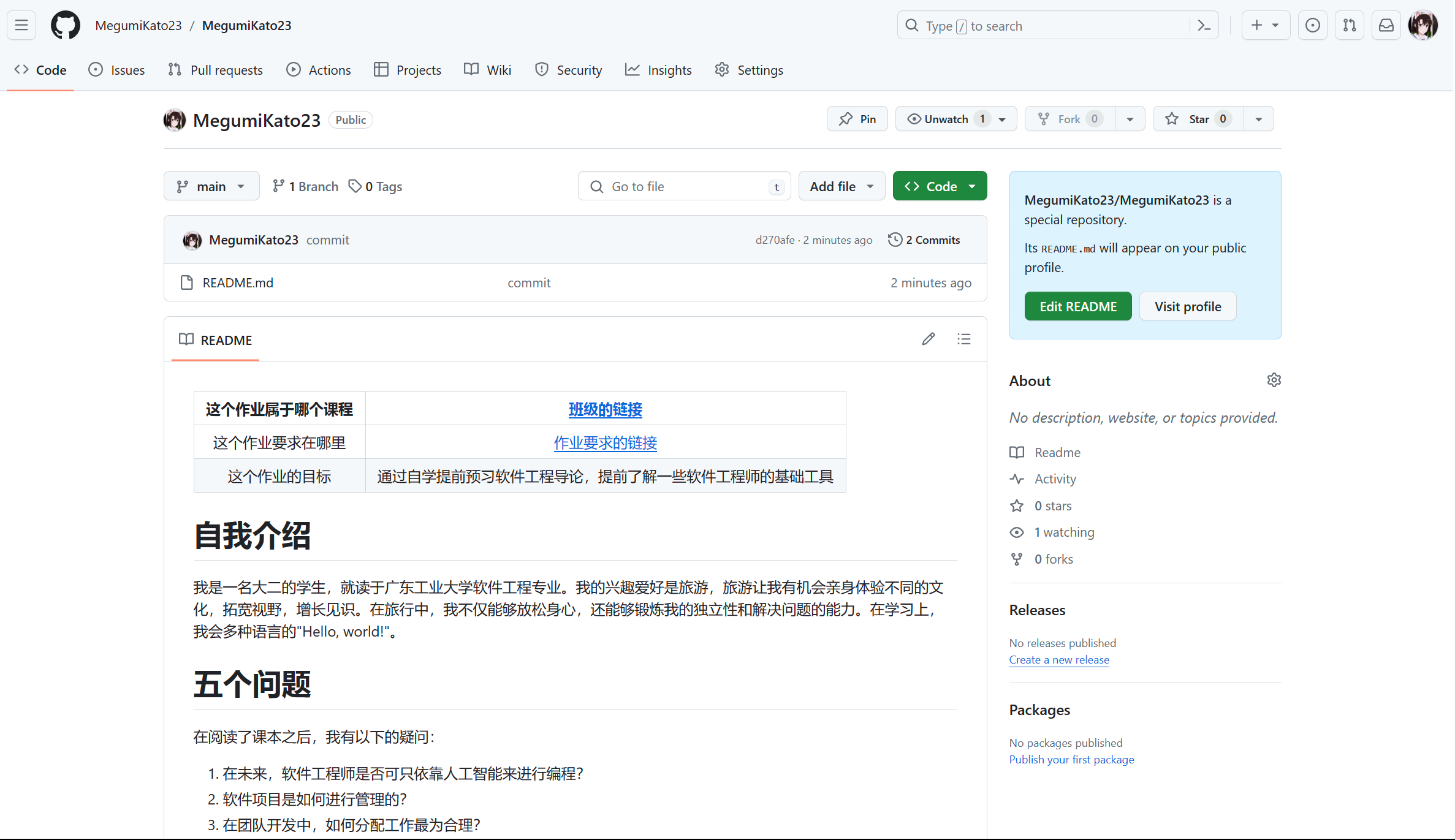Expand the Add file dropdown
The image size is (1455, 840).
(841, 186)
